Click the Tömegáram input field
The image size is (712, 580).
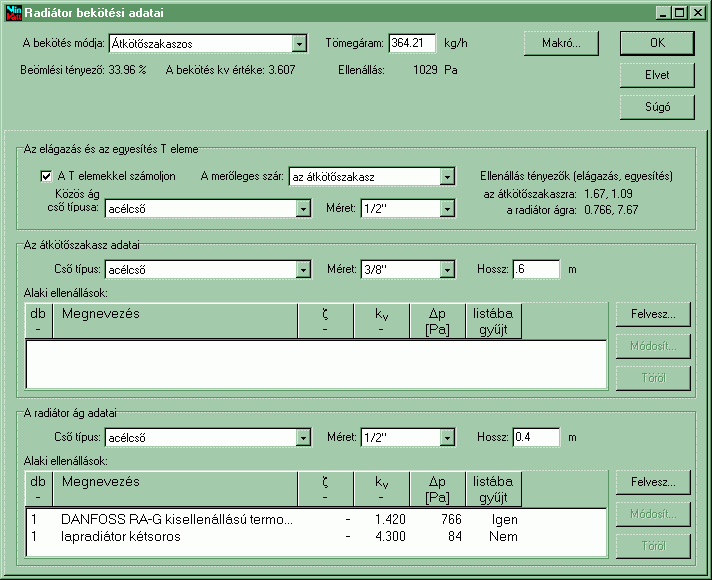point(412,44)
